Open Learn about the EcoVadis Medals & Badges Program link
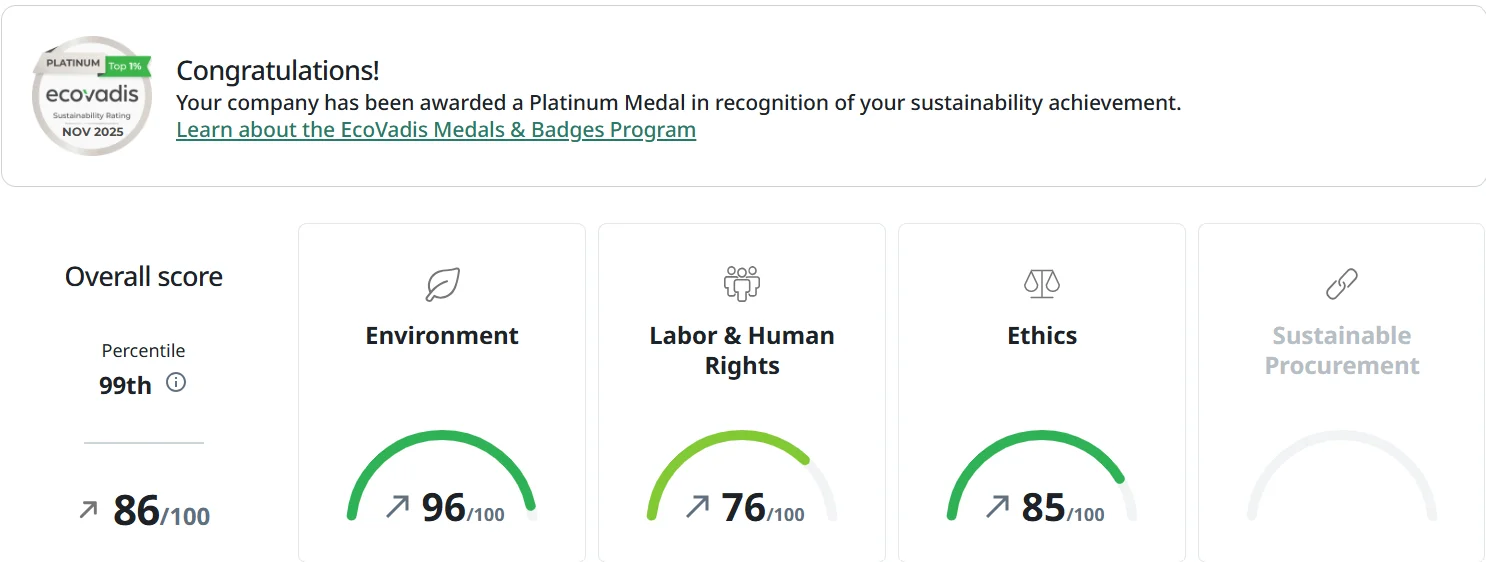1486x562 pixels. pyautogui.click(x=435, y=130)
